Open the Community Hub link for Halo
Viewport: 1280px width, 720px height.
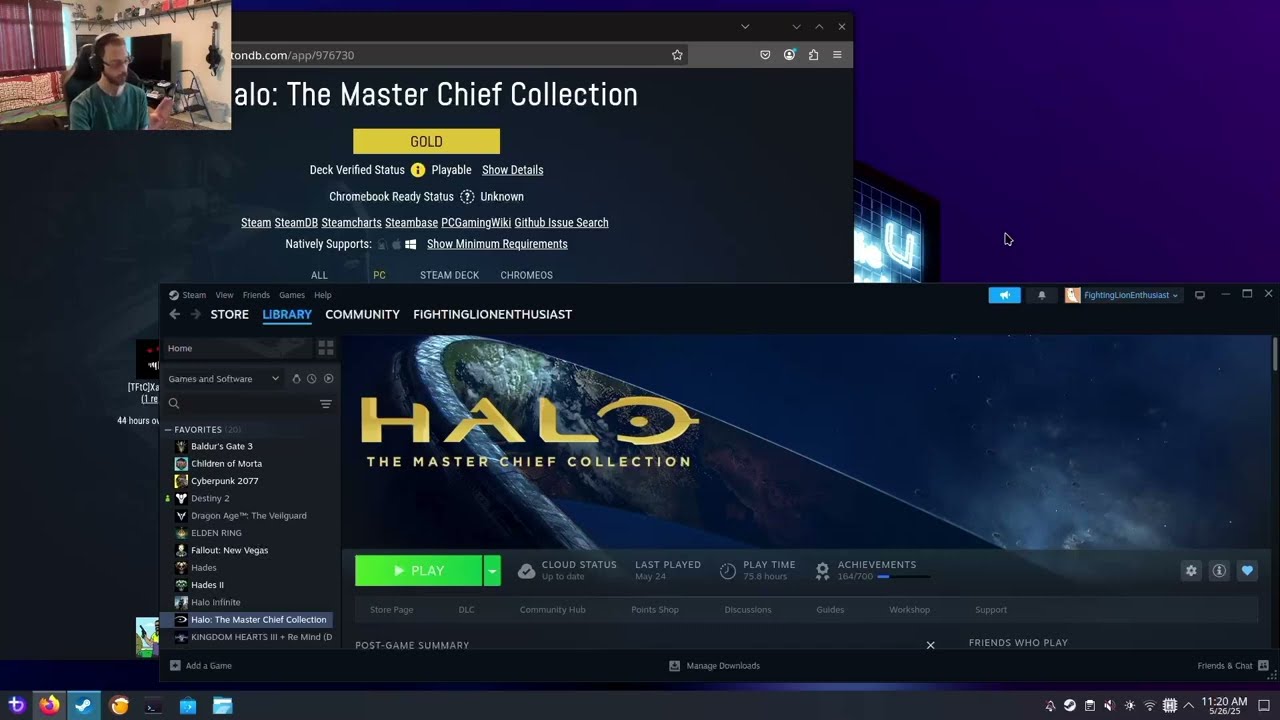[x=552, y=610]
